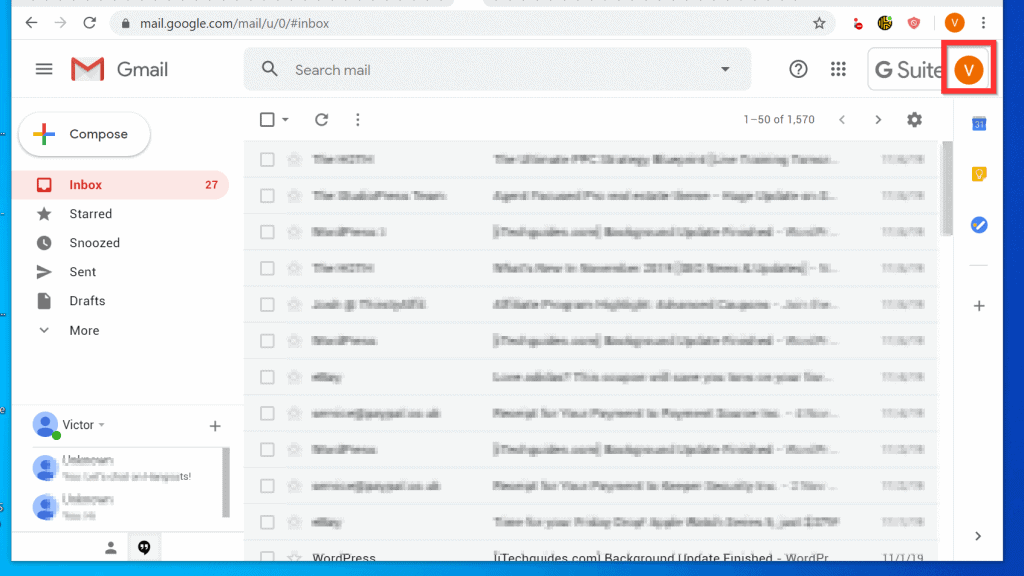The width and height of the screenshot is (1024, 576).
Task: Open the first Unknown Hangouts conversation
Action: tap(126, 468)
